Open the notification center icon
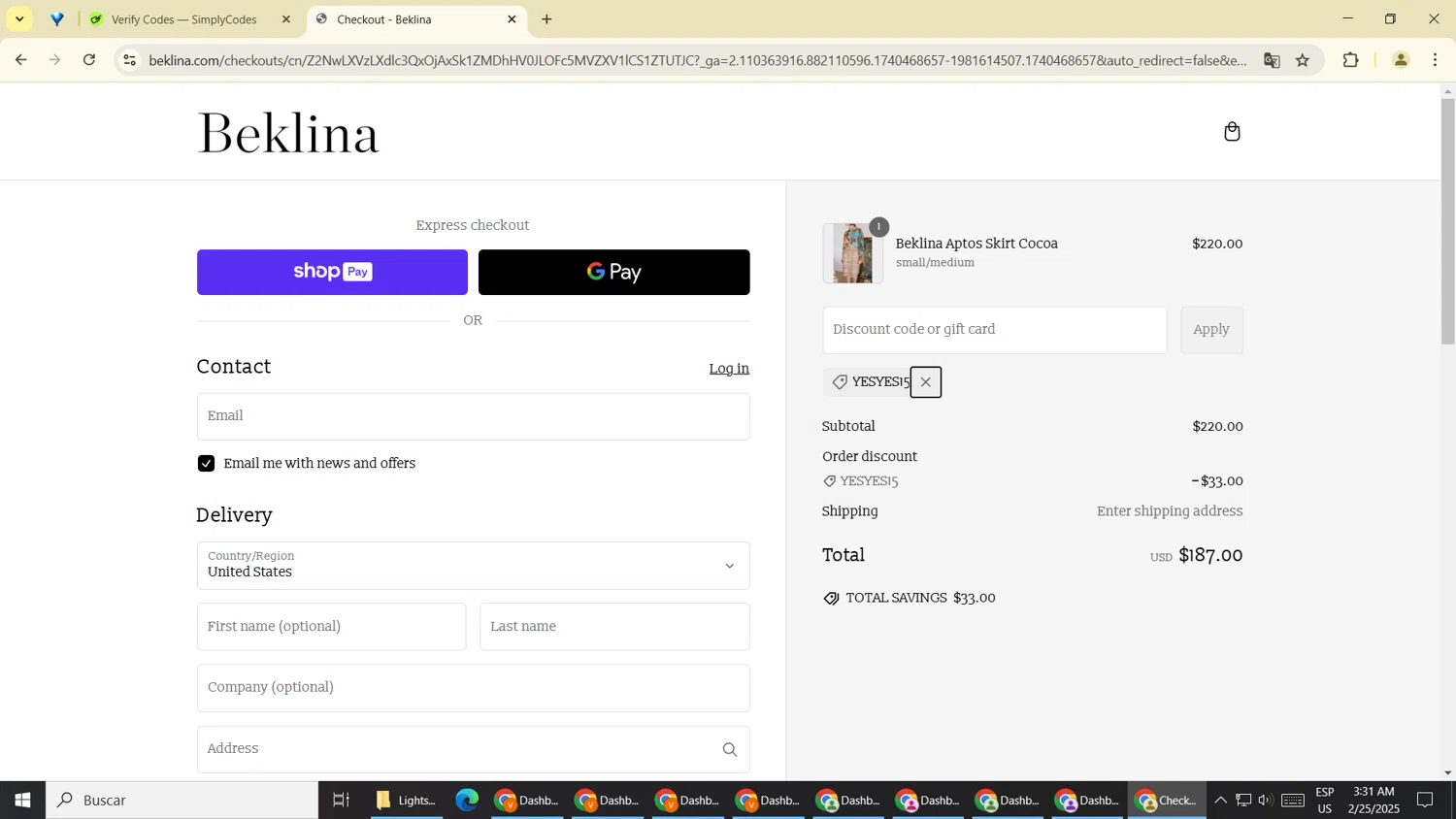Screen dimensions: 1456x819 coord(1426,801)
